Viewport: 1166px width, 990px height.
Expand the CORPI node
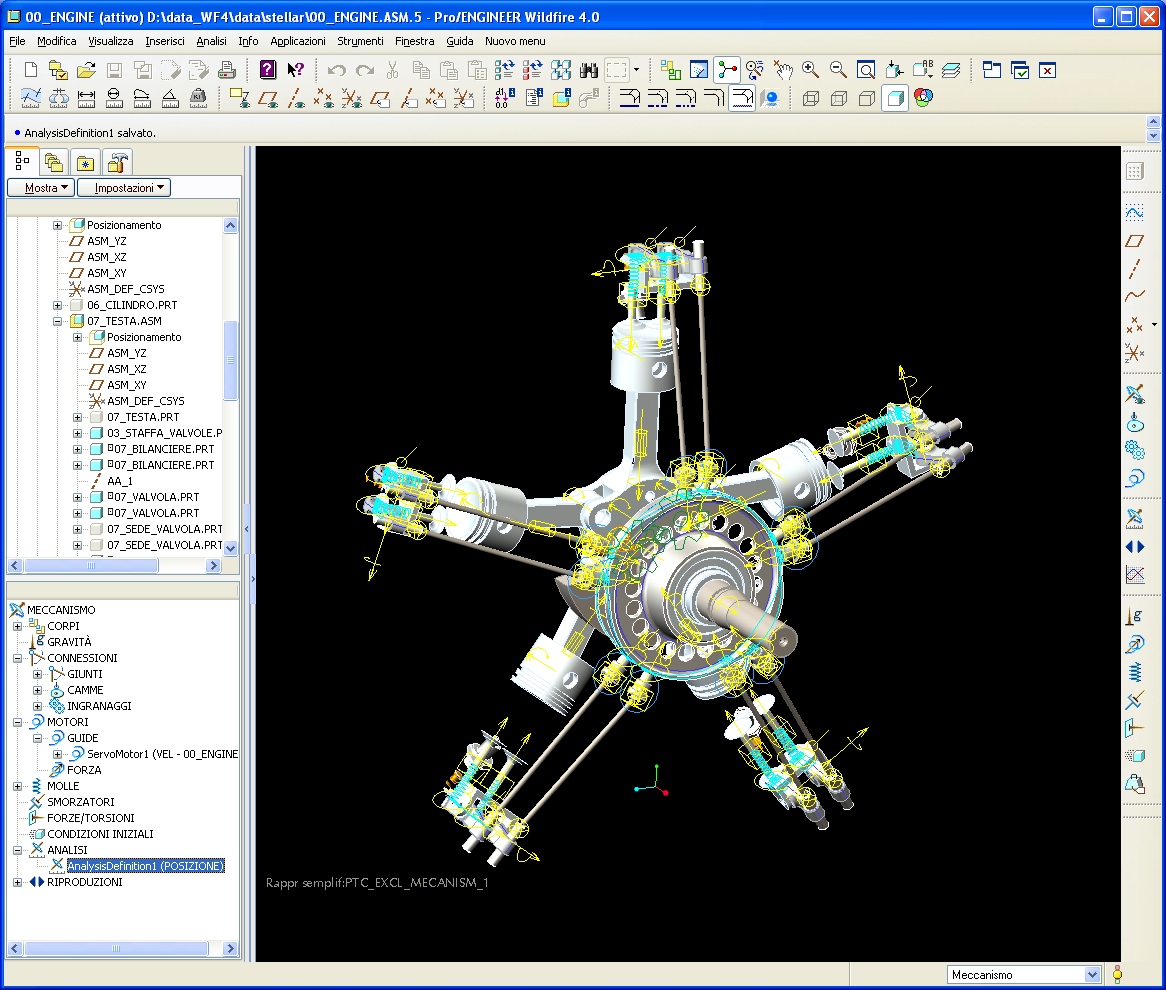point(17,626)
